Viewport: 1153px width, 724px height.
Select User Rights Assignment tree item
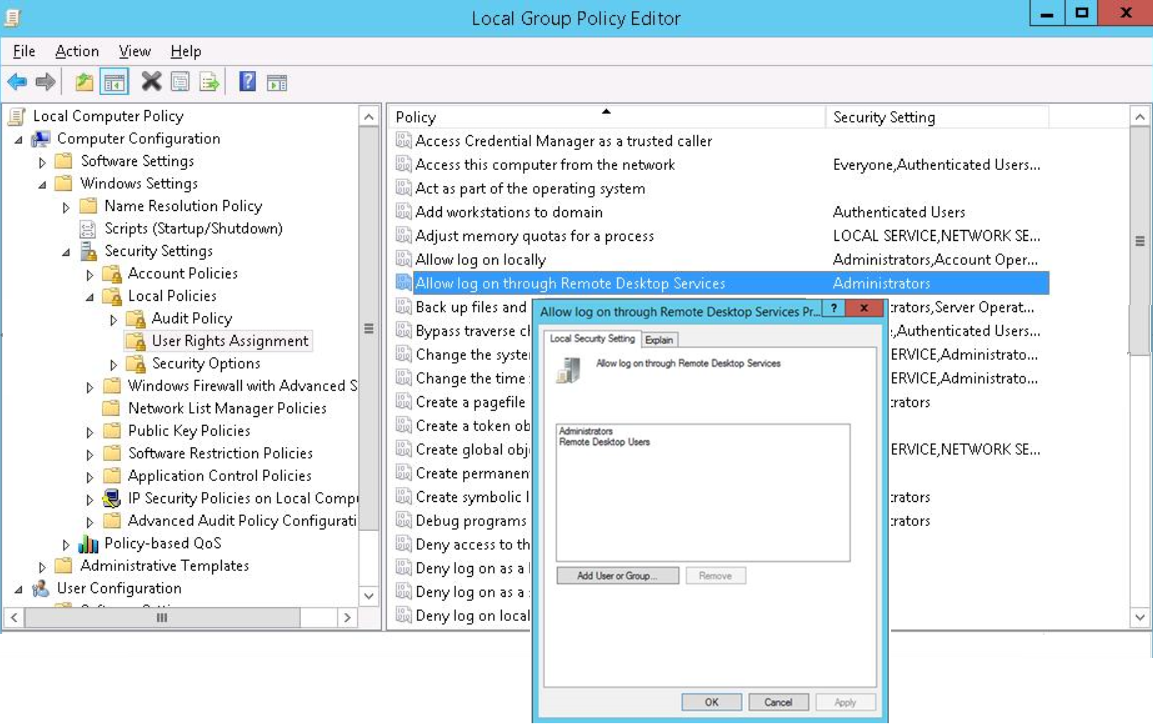pos(230,341)
